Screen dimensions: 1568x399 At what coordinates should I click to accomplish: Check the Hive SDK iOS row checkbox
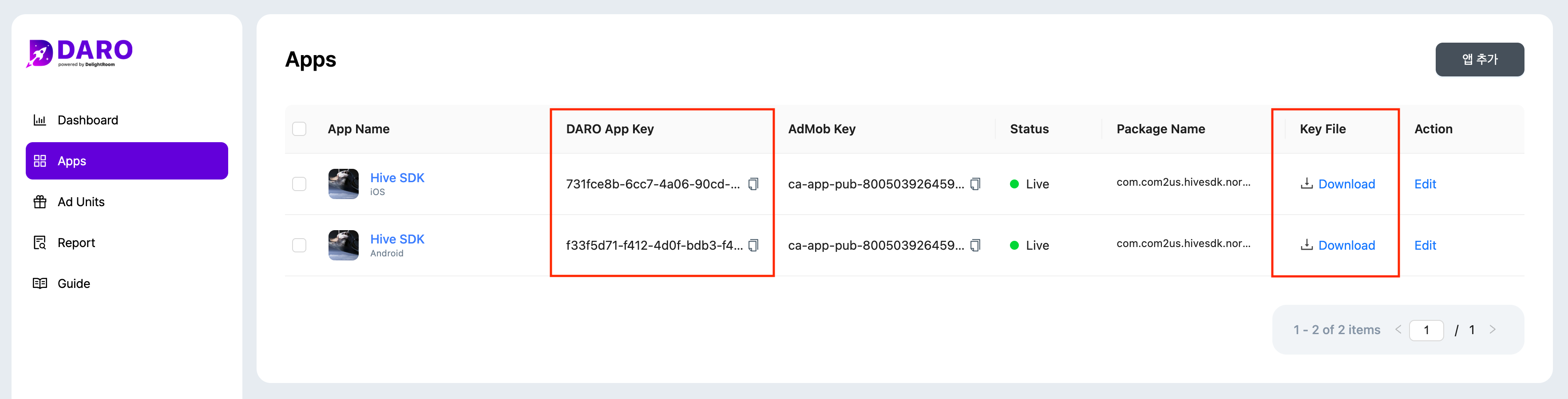click(299, 184)
